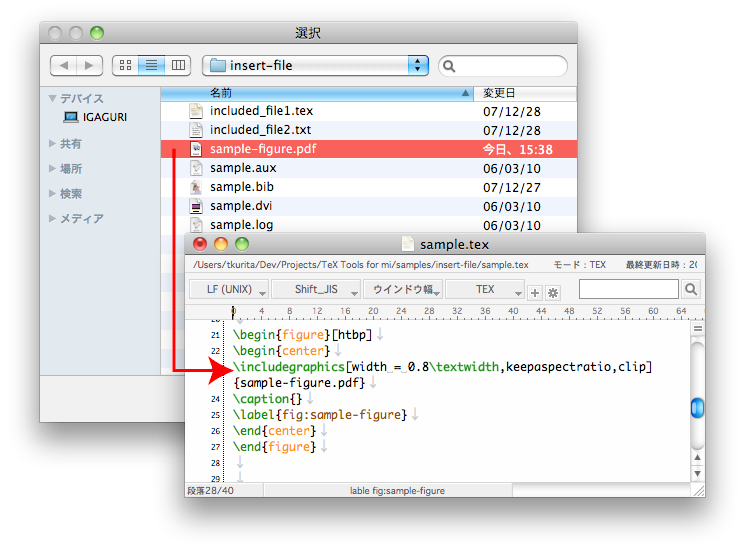This screenshot has height=552, width=745.
Task: Select the sample.bib file
Action: coord(242,187)
